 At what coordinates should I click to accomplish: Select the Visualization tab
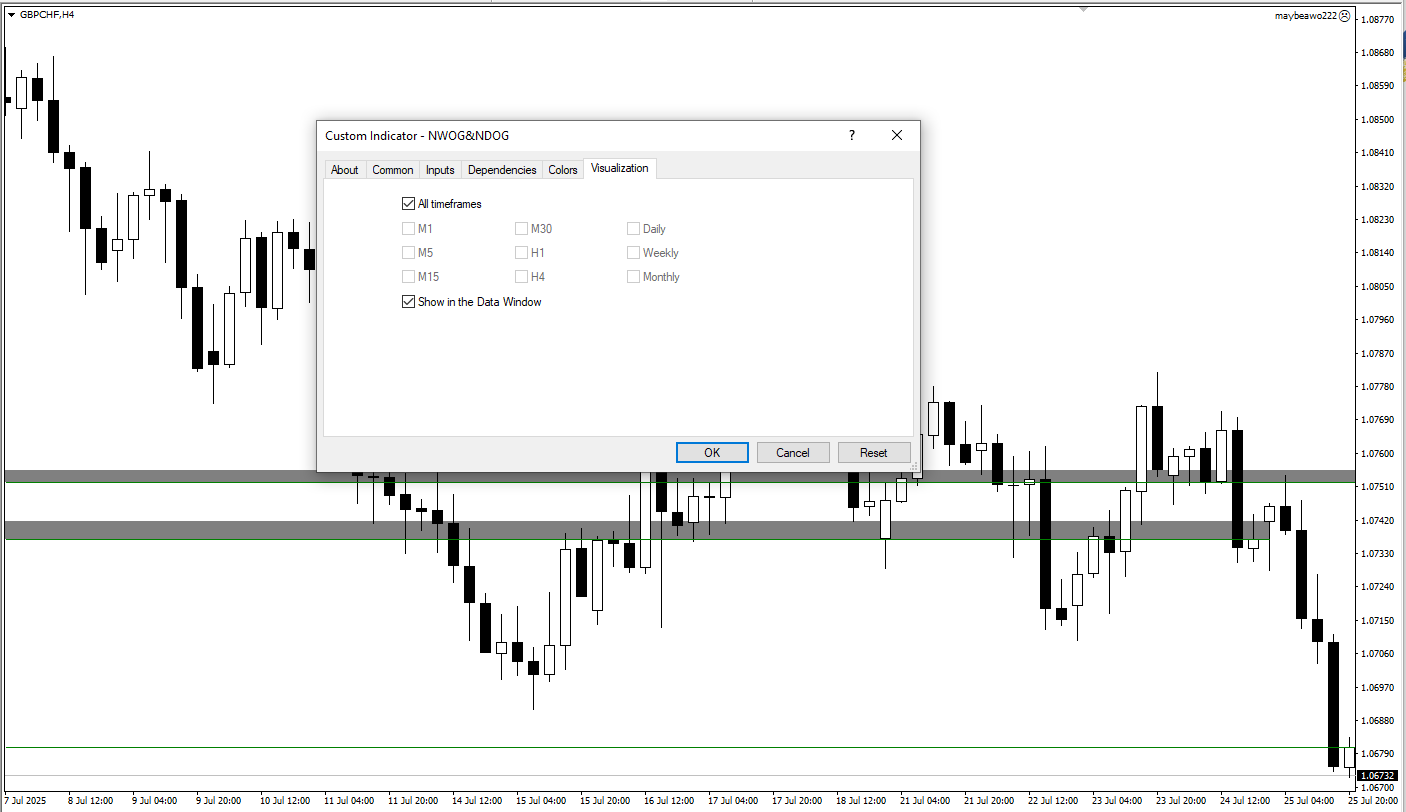620,168
